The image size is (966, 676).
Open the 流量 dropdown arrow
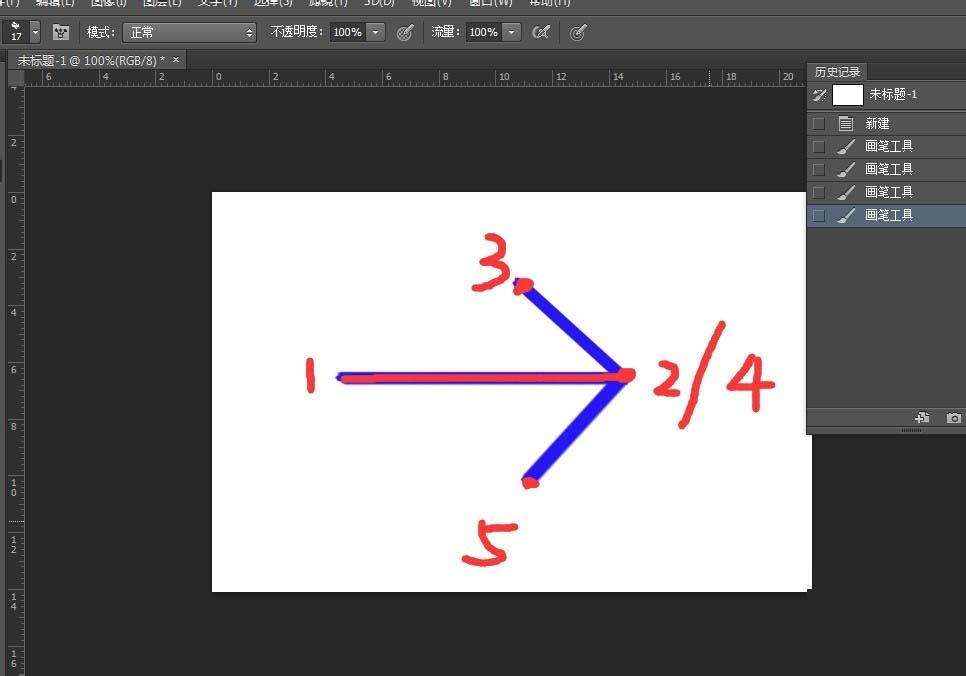pos(512,32)
